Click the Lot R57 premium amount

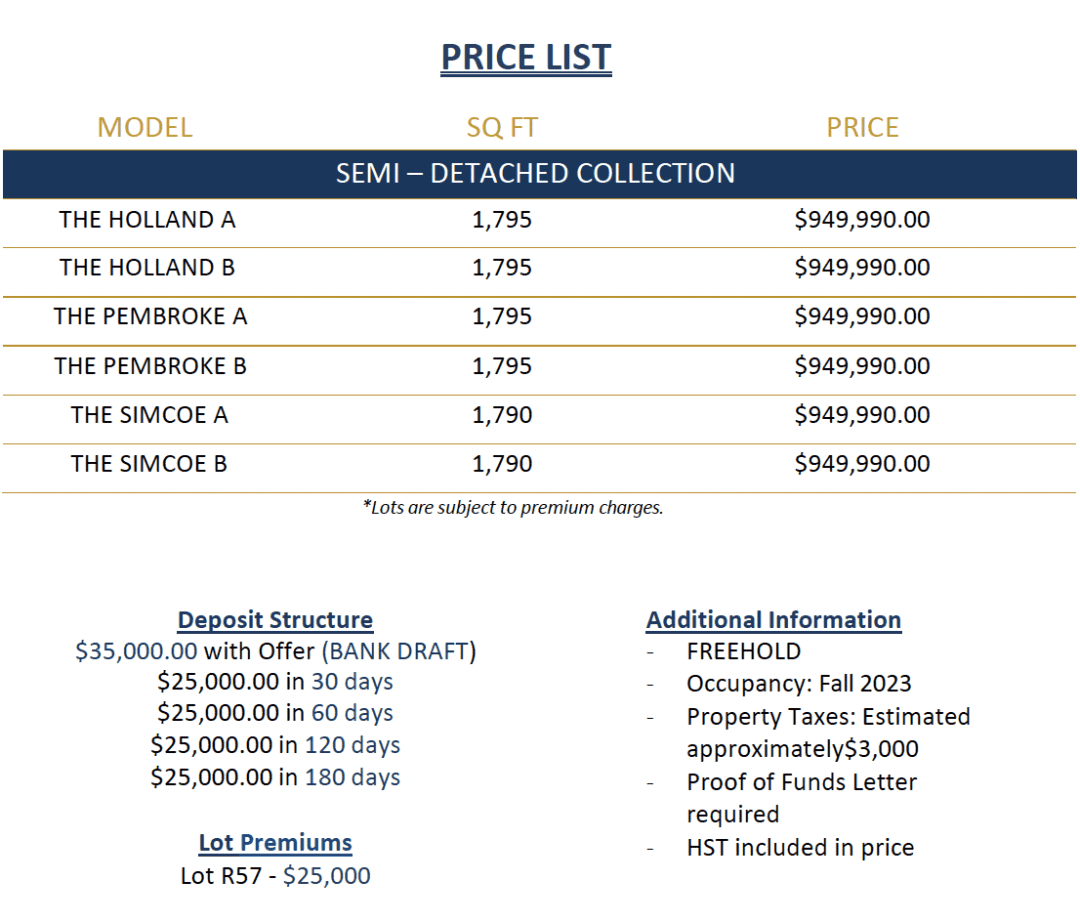[326, 876]
